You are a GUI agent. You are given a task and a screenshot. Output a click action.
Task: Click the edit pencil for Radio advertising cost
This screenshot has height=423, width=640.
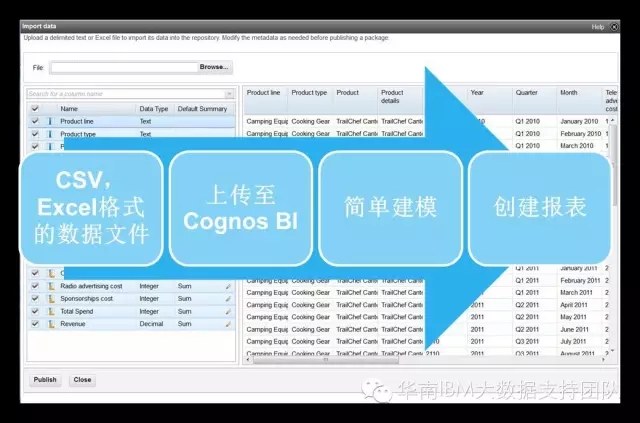228,287
